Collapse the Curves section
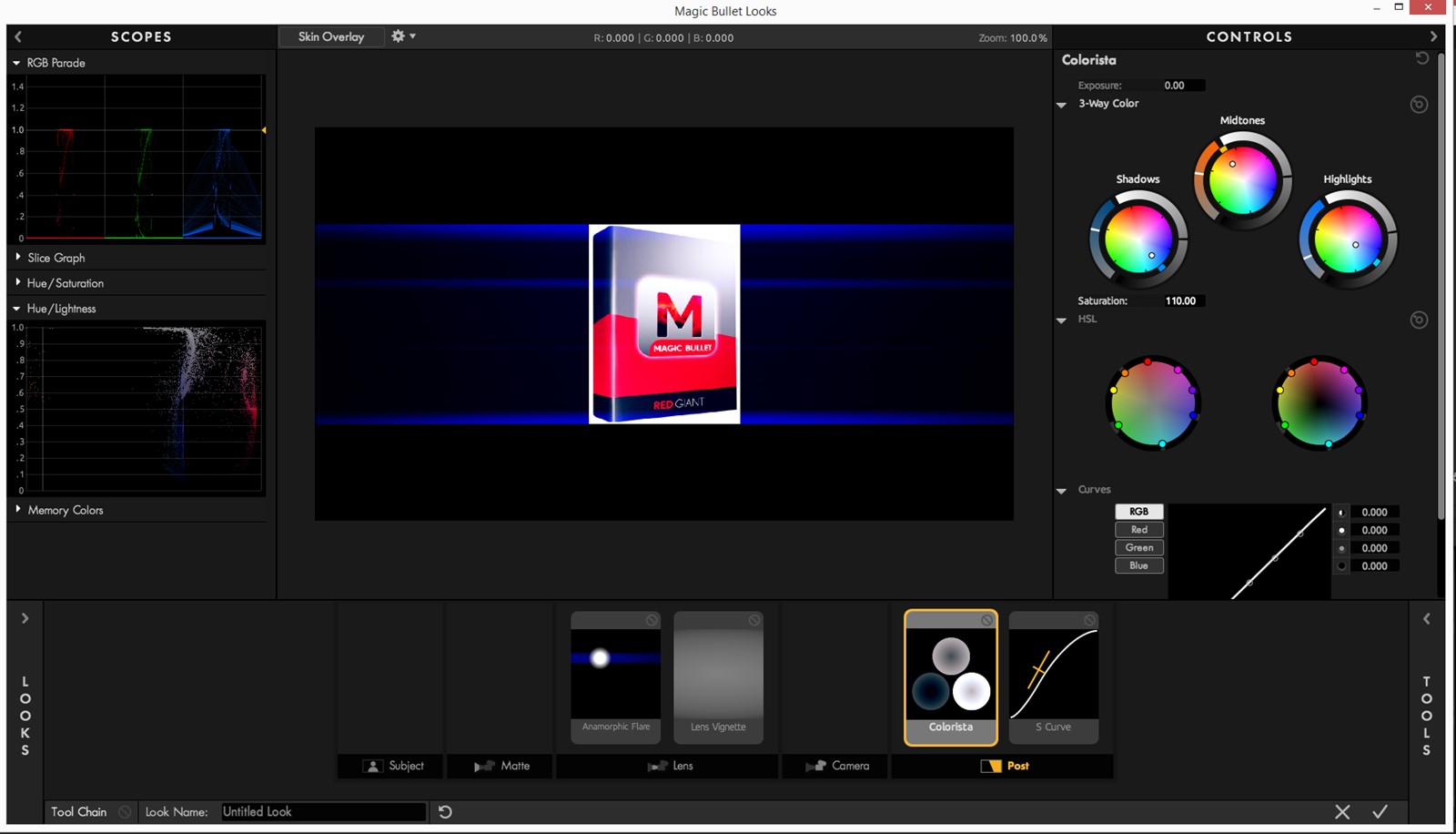 pos(1061,491)
